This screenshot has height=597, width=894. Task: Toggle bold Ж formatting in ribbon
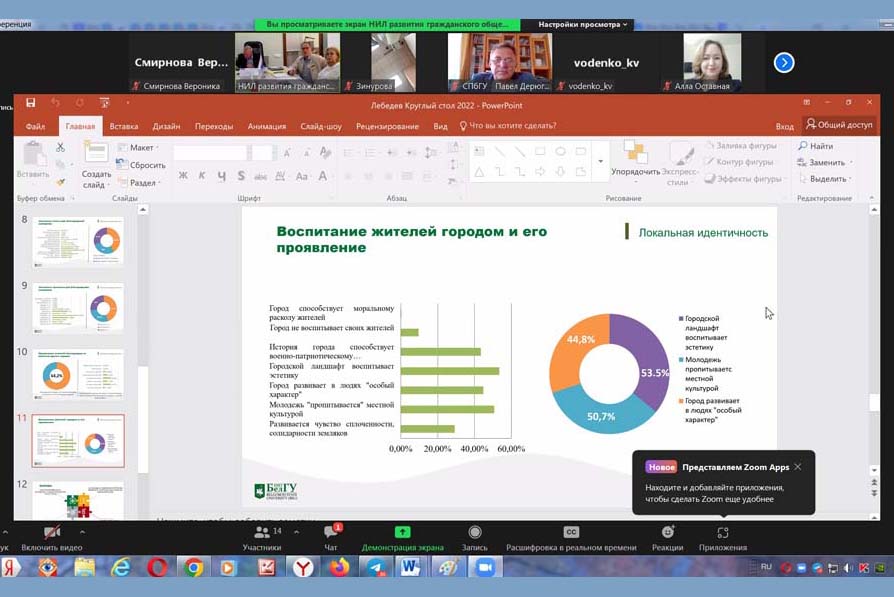coord(183,176)
